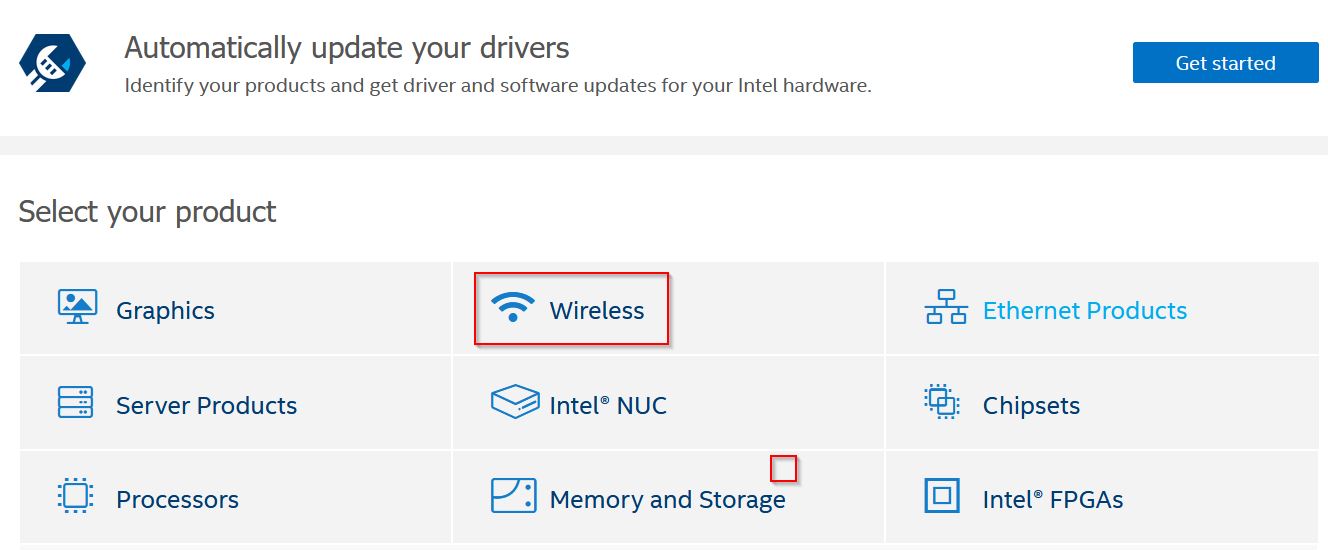This screenshot has width=1328, height=550.
Task: Click the Ethernet network topology icon
Action: [946, 307]
